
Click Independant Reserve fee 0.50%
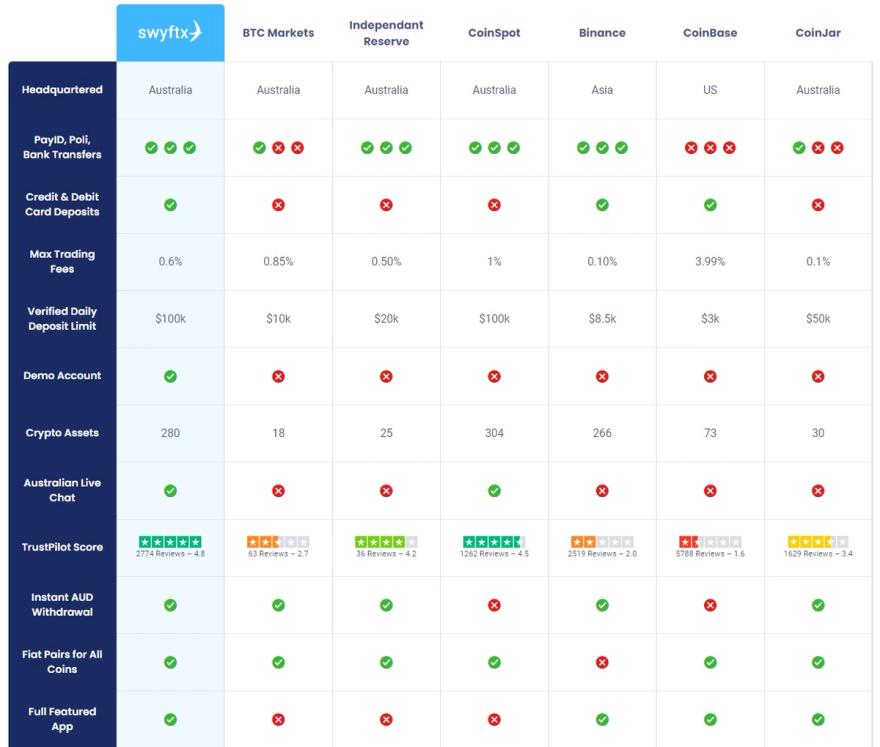point(386,262)
